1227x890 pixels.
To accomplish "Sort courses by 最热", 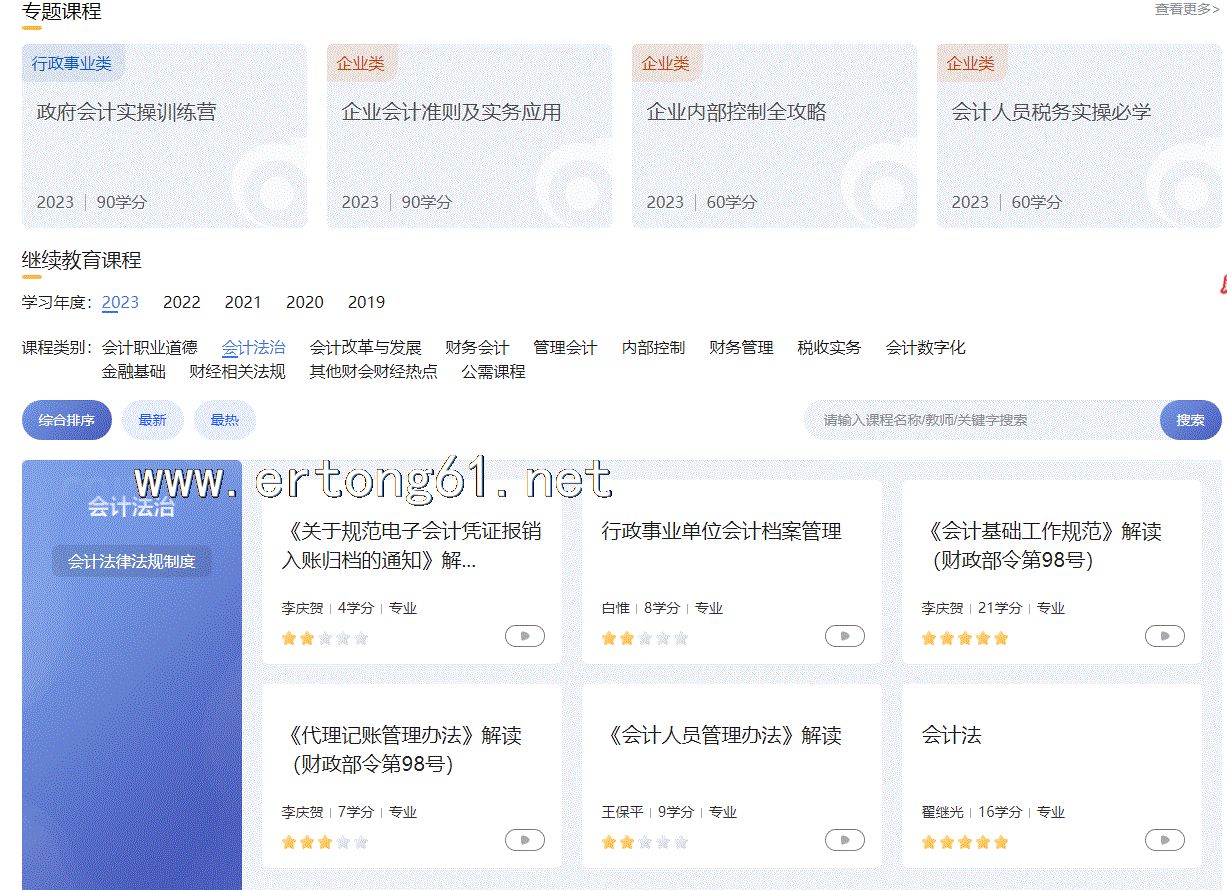I will [x=225, y=420].
